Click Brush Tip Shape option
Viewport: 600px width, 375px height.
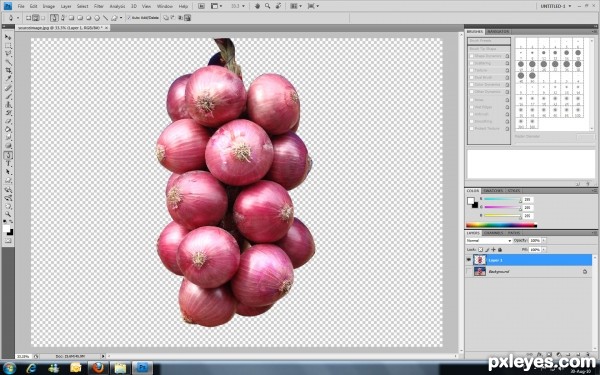click(489, 49)
